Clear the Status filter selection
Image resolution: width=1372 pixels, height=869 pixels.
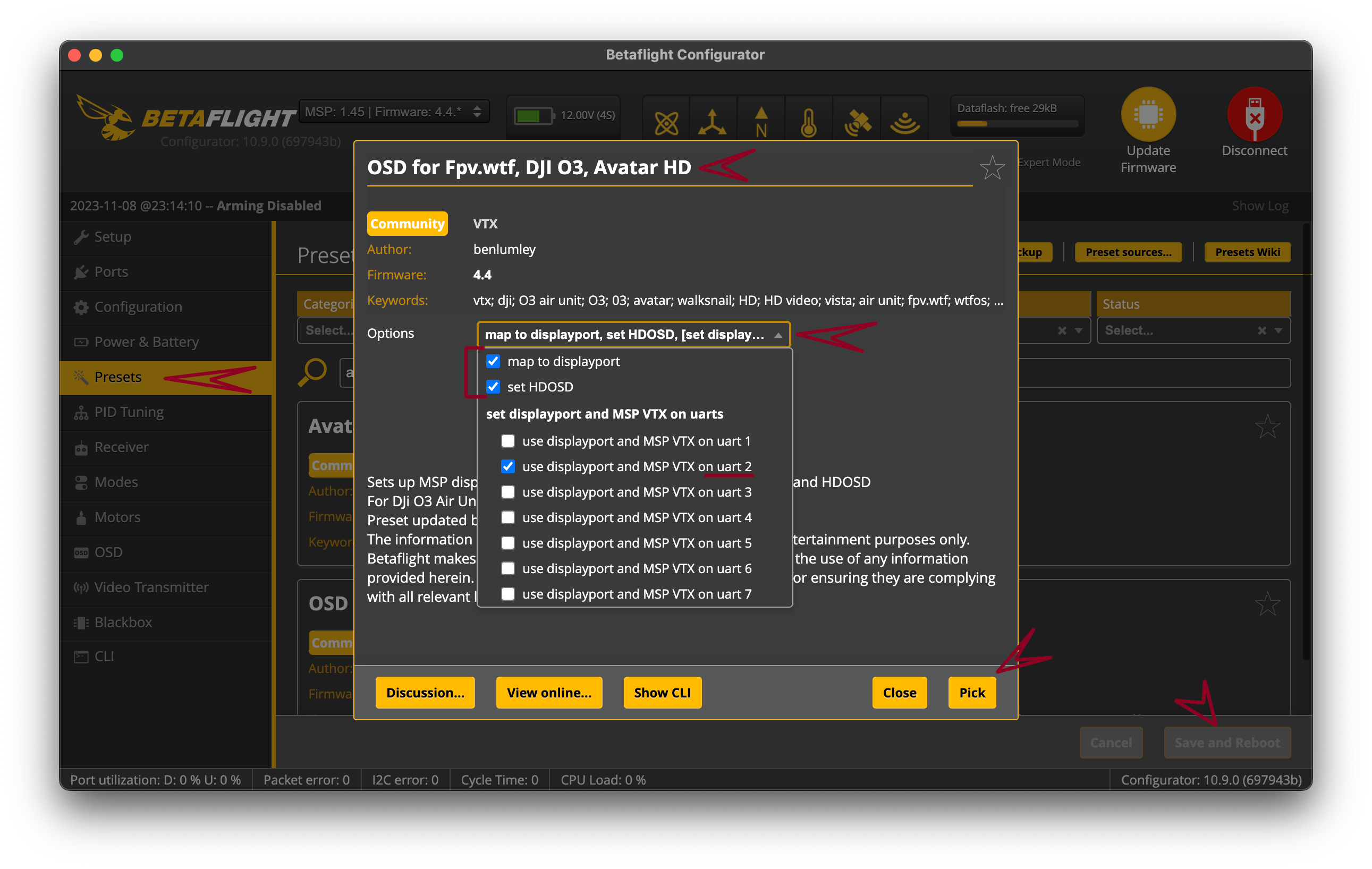(x=1261, y=331)
